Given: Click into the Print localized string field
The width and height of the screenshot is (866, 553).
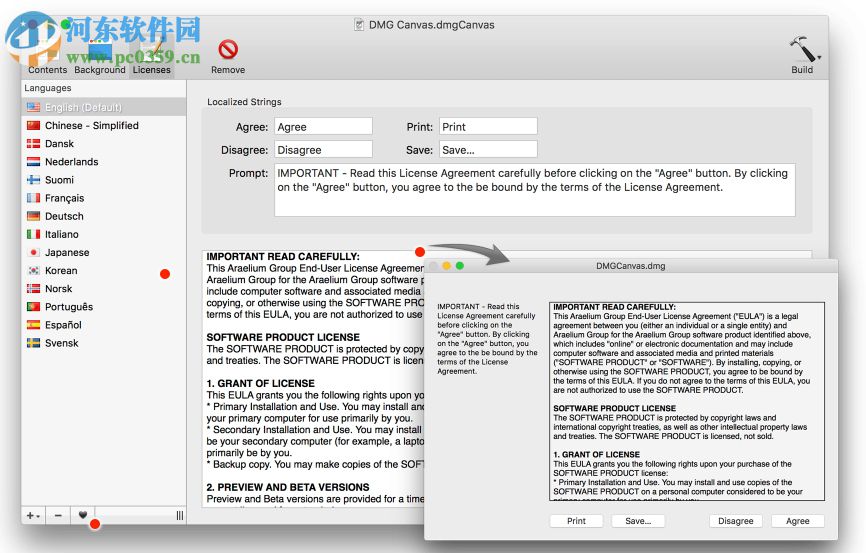Looking at the screenshot, I should [488, 127].
